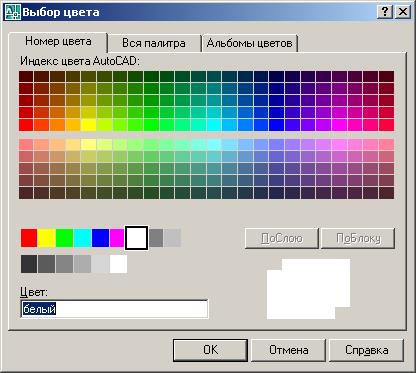Choose the cyan standard color swatch

(82, 238)
